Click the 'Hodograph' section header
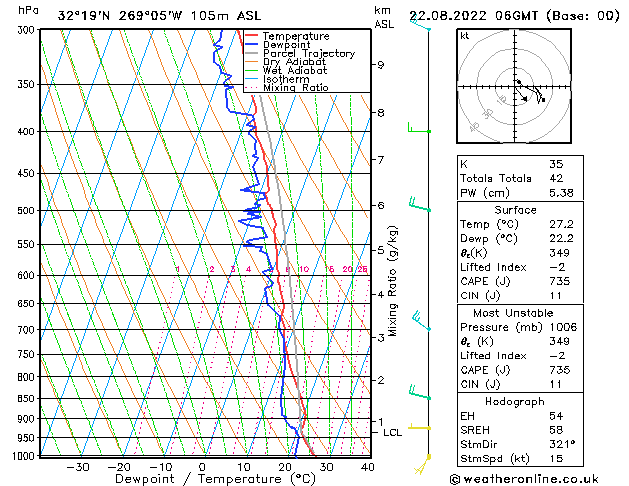Viewport: 629px width, 486px height. pos(515,401)
